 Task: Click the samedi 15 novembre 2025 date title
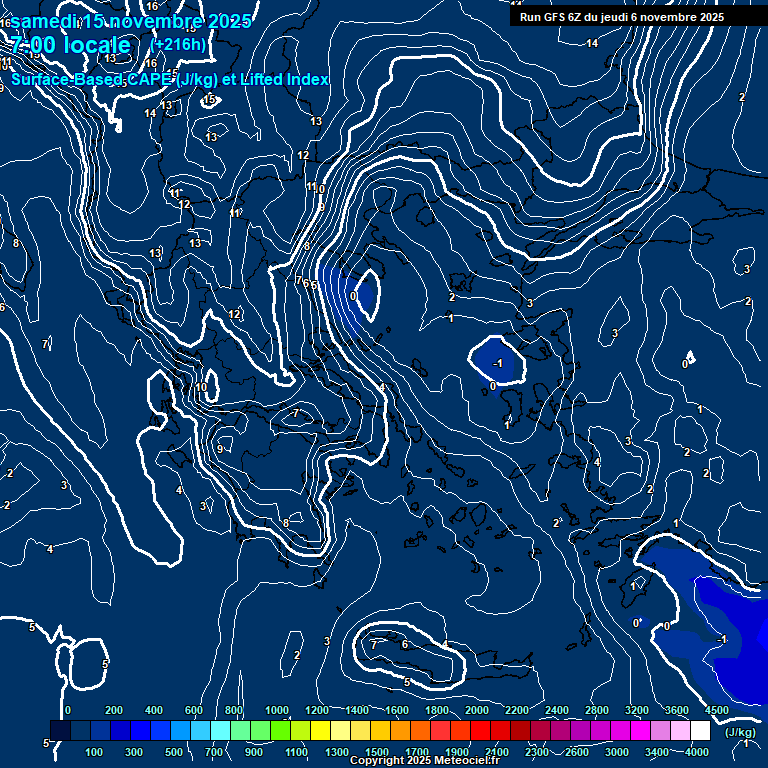[x=130, y=21]
